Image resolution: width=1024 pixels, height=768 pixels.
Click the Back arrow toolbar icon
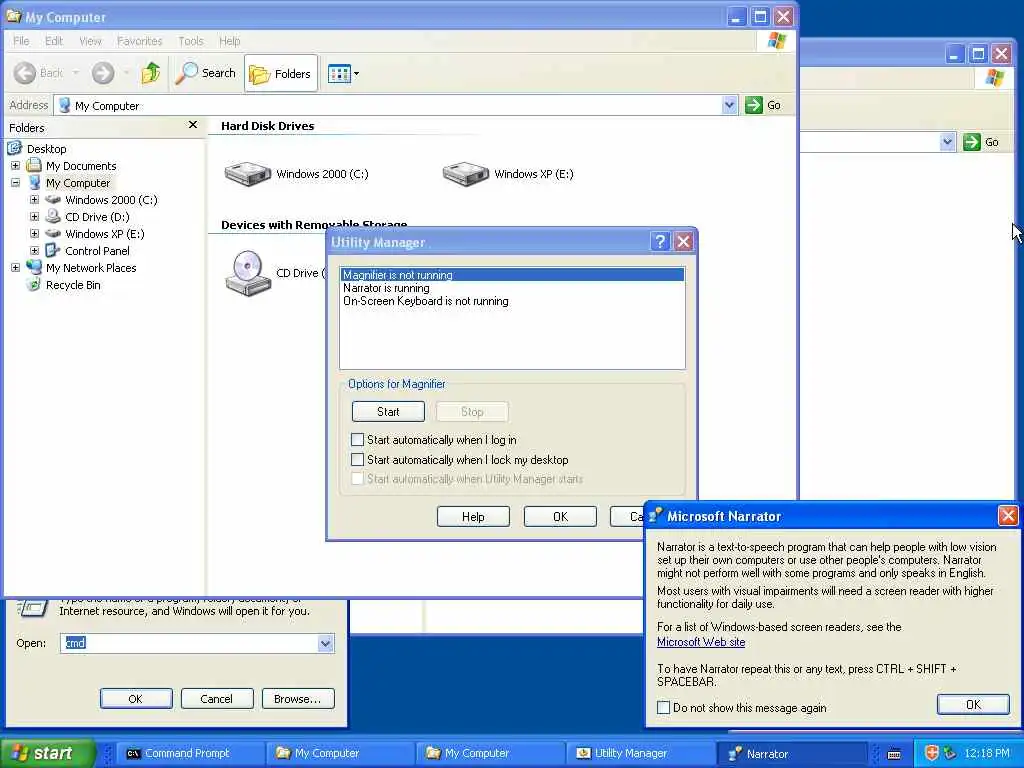pyautogui.click(x=25, y=73)
